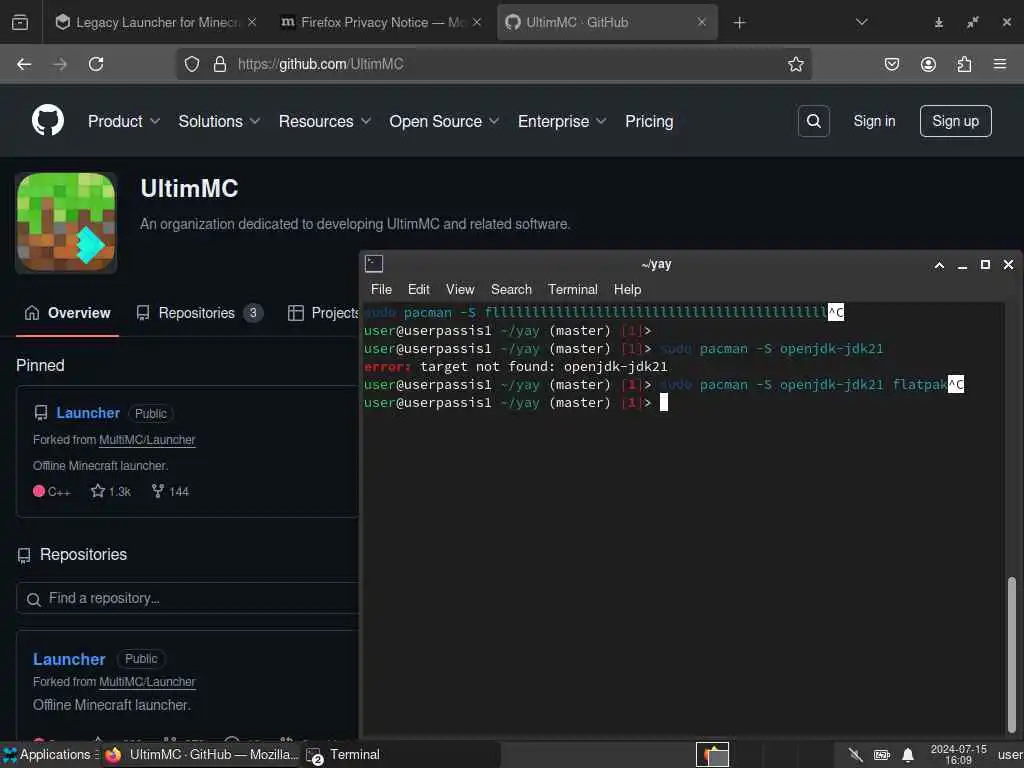Expand the Resources dropdown menu
The image size is (1024, 768).
pos(325,121)
